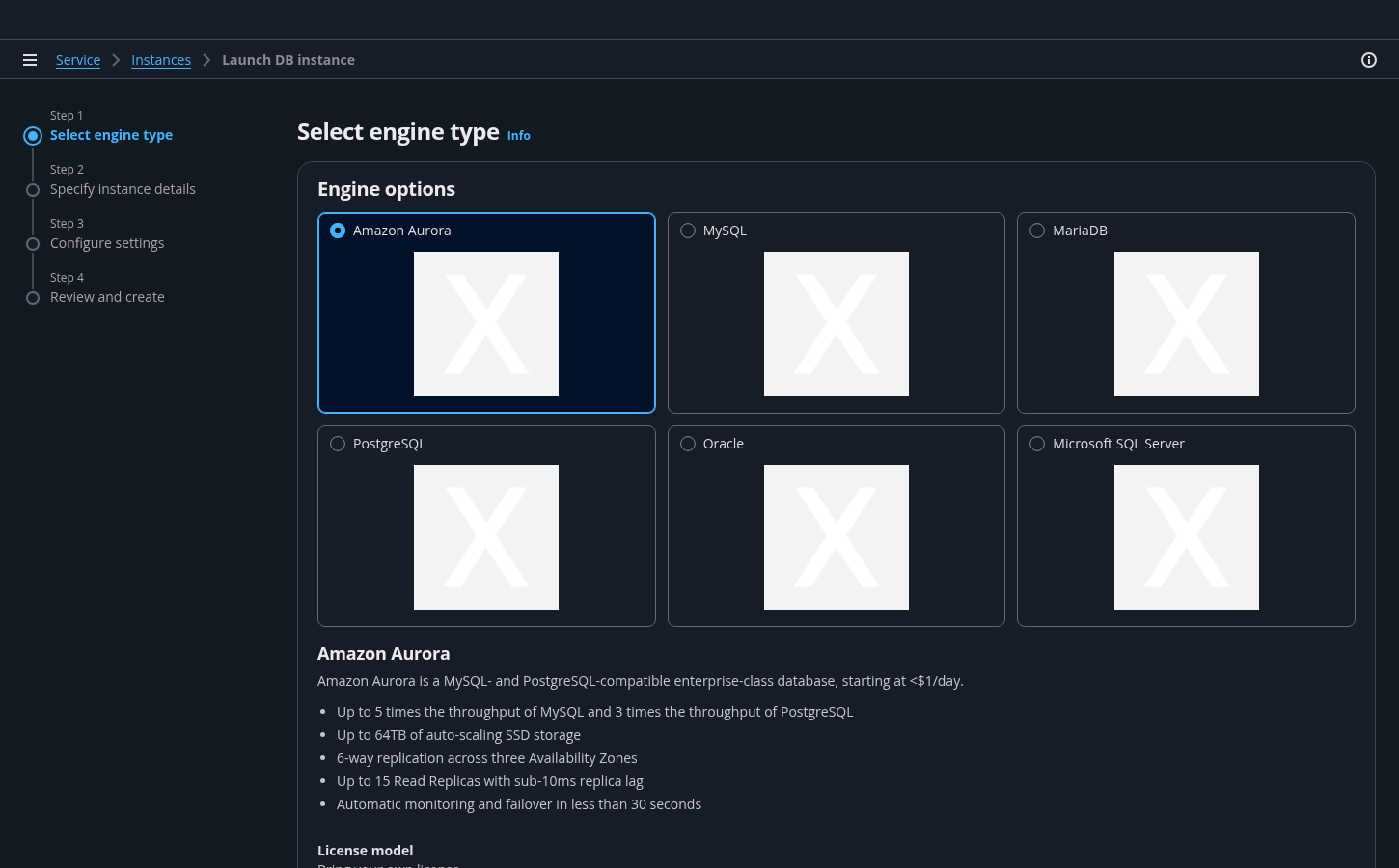Jump to Step 3 Configure settings
1399x868 pixels.
click(x=107, y=243)
